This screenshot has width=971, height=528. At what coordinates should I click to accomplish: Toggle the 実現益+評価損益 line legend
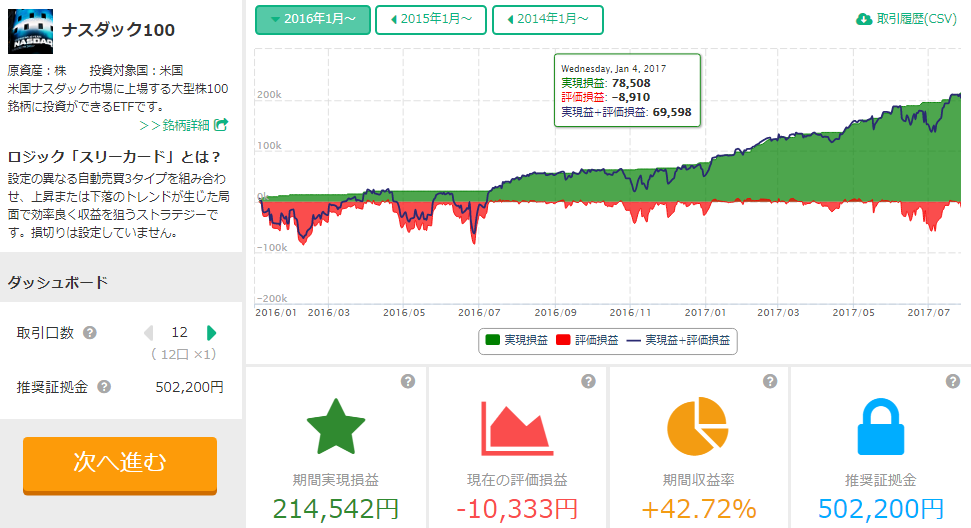tap(679, 340)
